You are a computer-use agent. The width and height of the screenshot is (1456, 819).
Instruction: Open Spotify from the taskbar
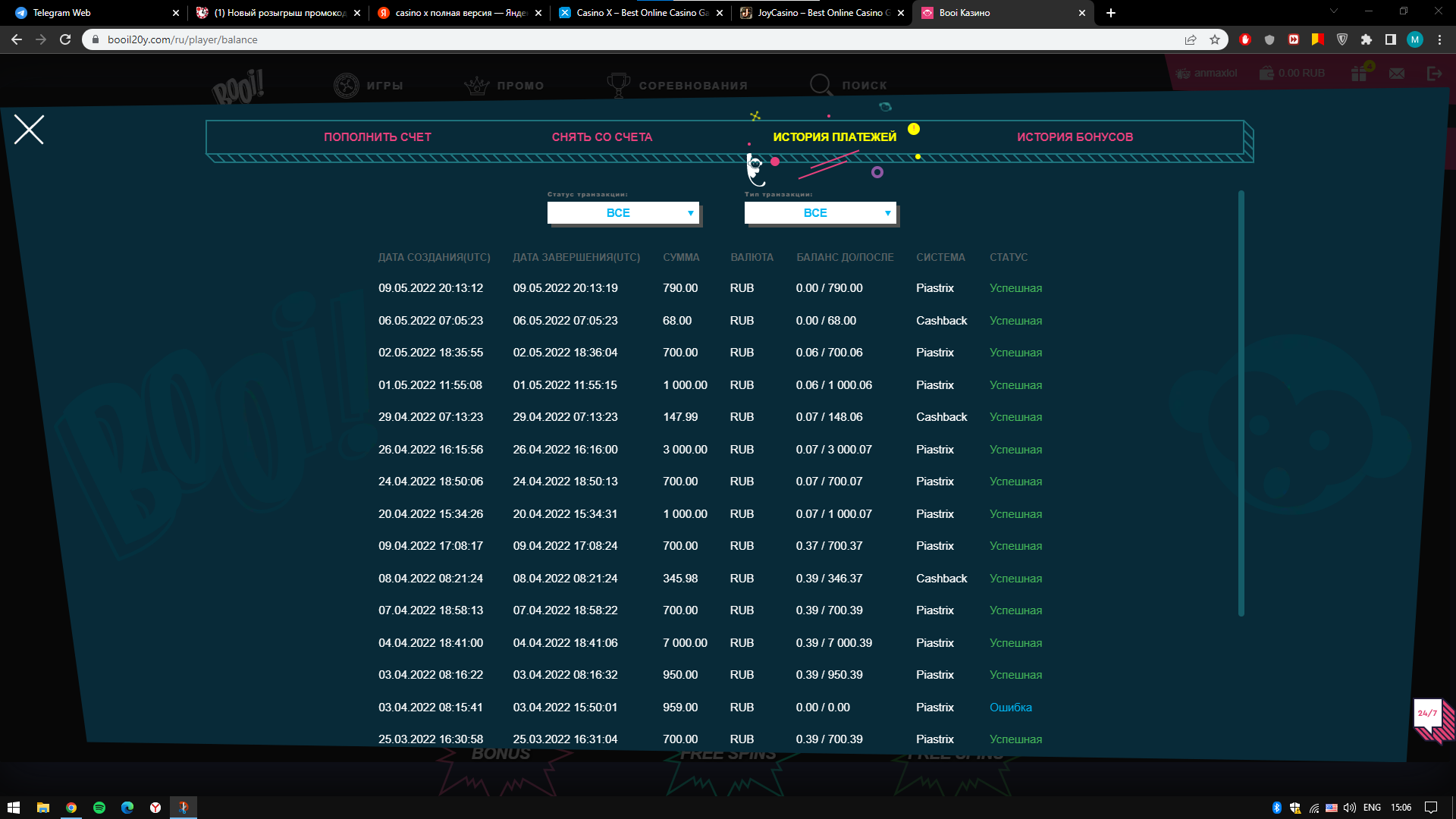pos(99,808)
